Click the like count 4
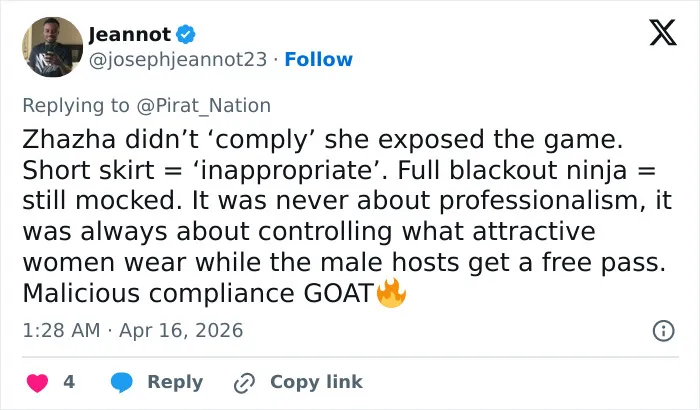 (x=69, y=382)
